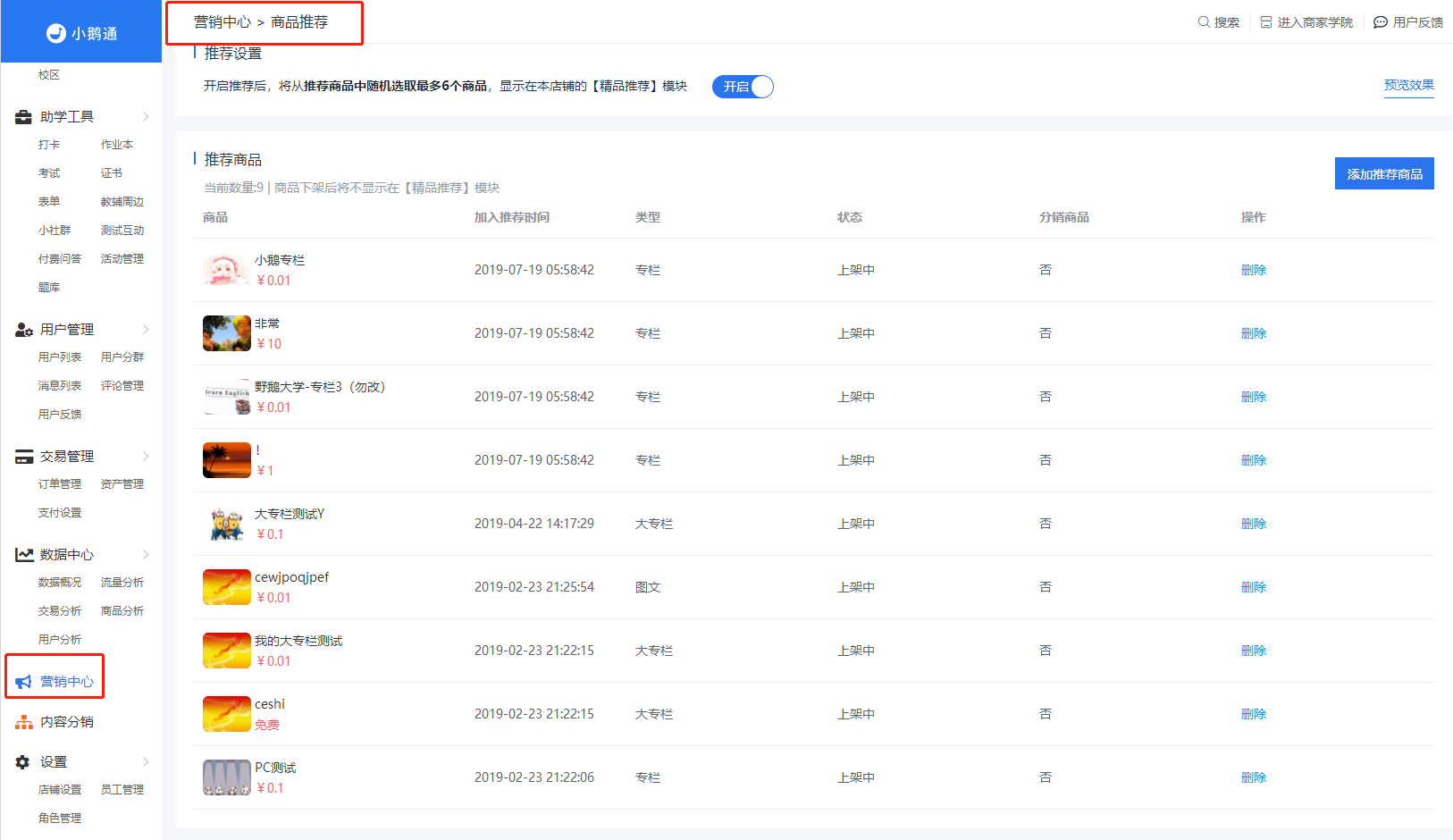Delete the PC测试 row
This screenshot has height=840, width=1453.
tap(1254, 777)
